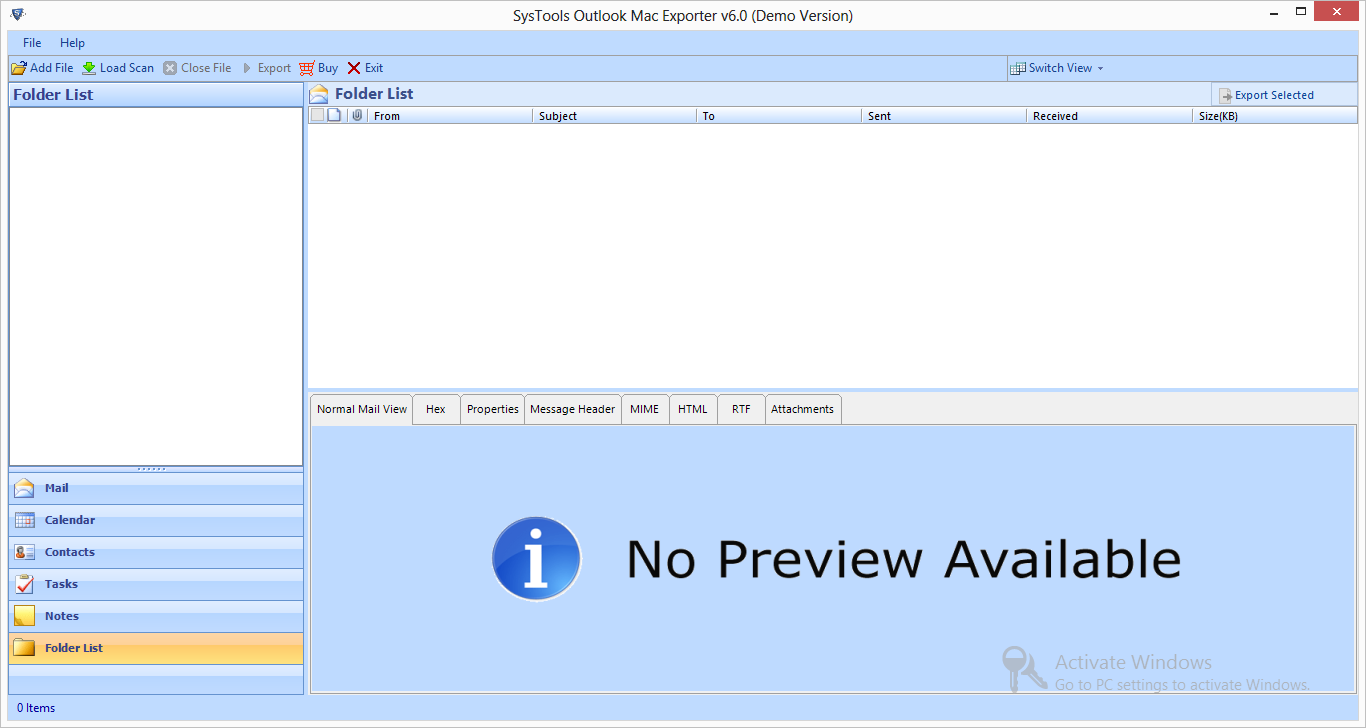Click the Add File toolbar label

pyautogui.click(x=52, y=68)
